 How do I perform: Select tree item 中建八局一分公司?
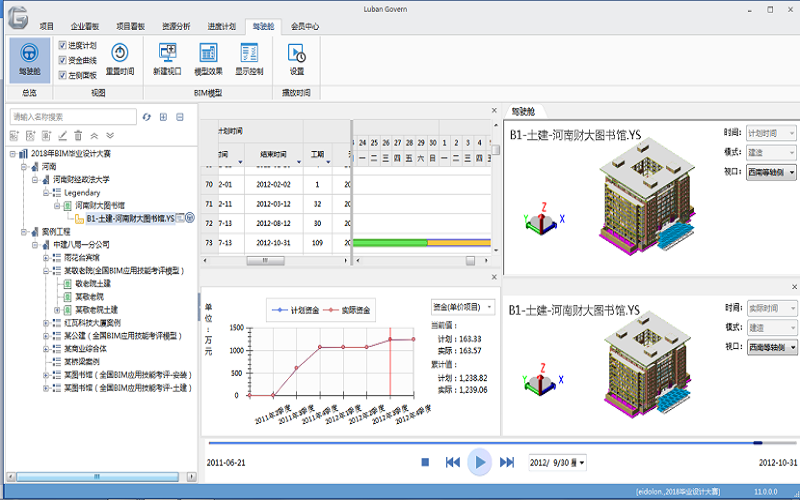(82, 244)
